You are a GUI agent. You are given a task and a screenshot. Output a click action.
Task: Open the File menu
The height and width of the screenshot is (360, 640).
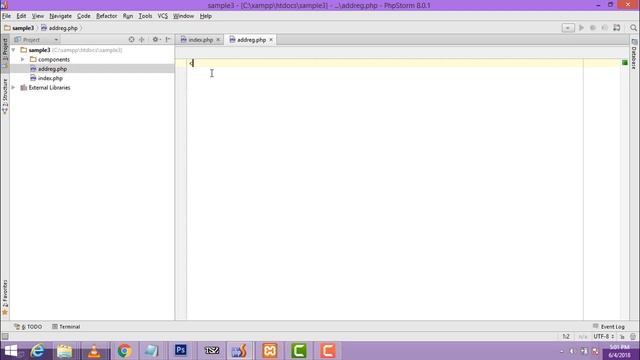pos(7,16)
